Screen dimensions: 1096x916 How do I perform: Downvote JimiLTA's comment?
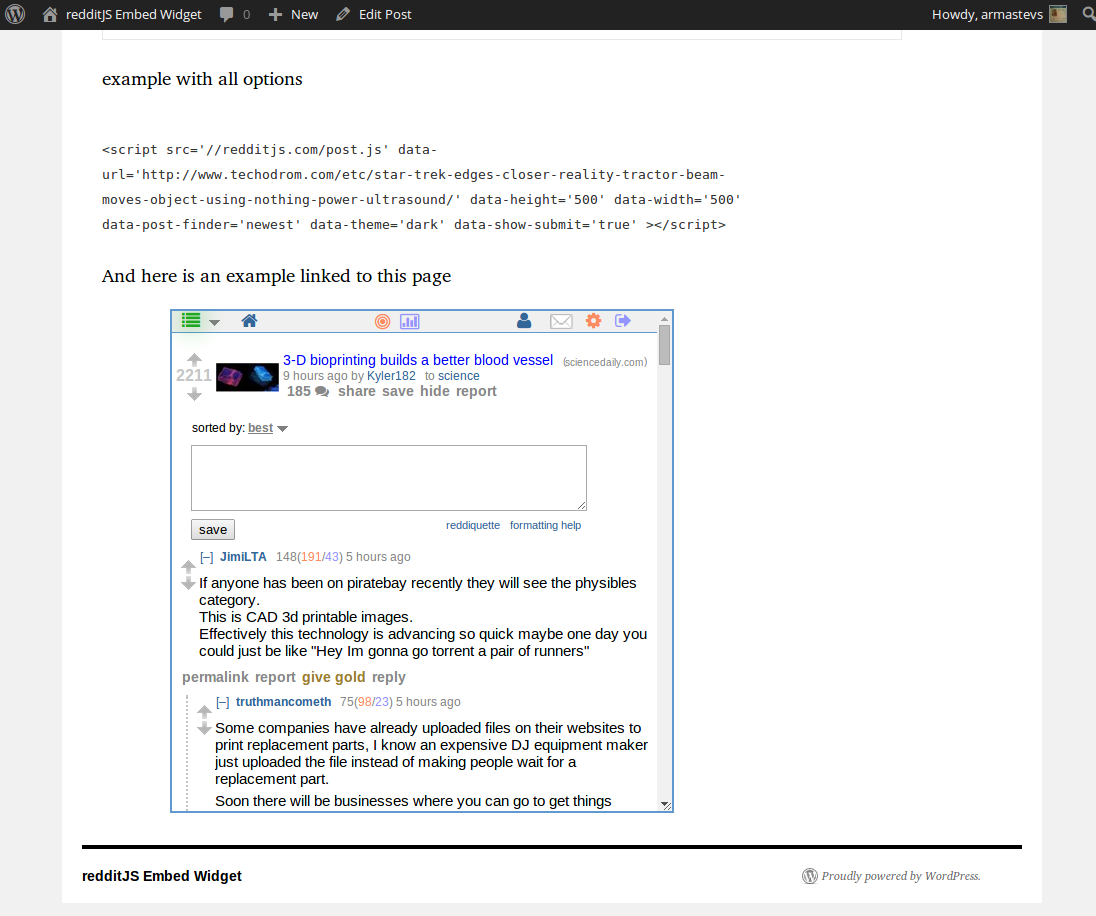pos(188,583)
